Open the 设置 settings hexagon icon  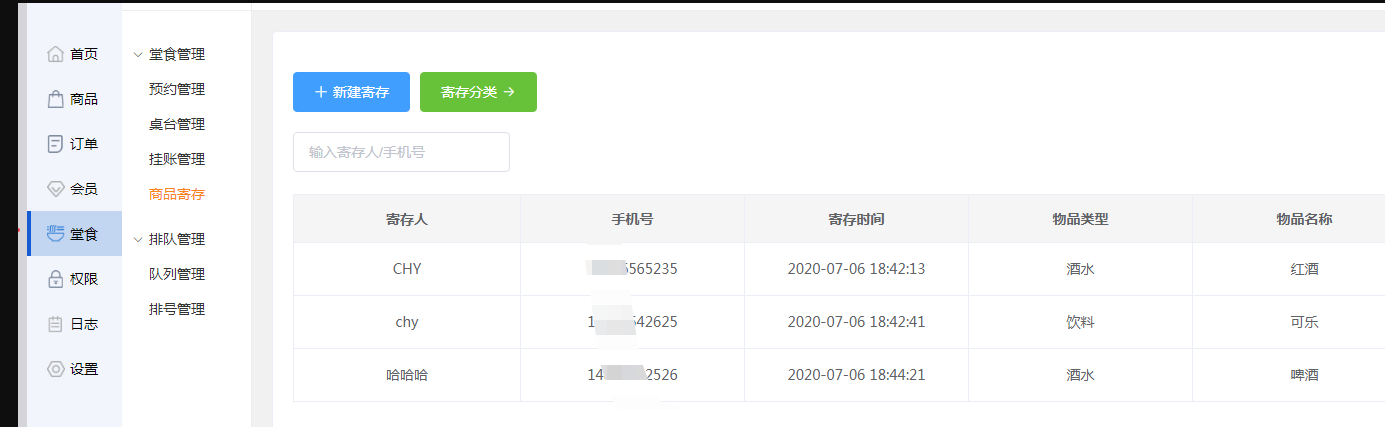point(56,369)
